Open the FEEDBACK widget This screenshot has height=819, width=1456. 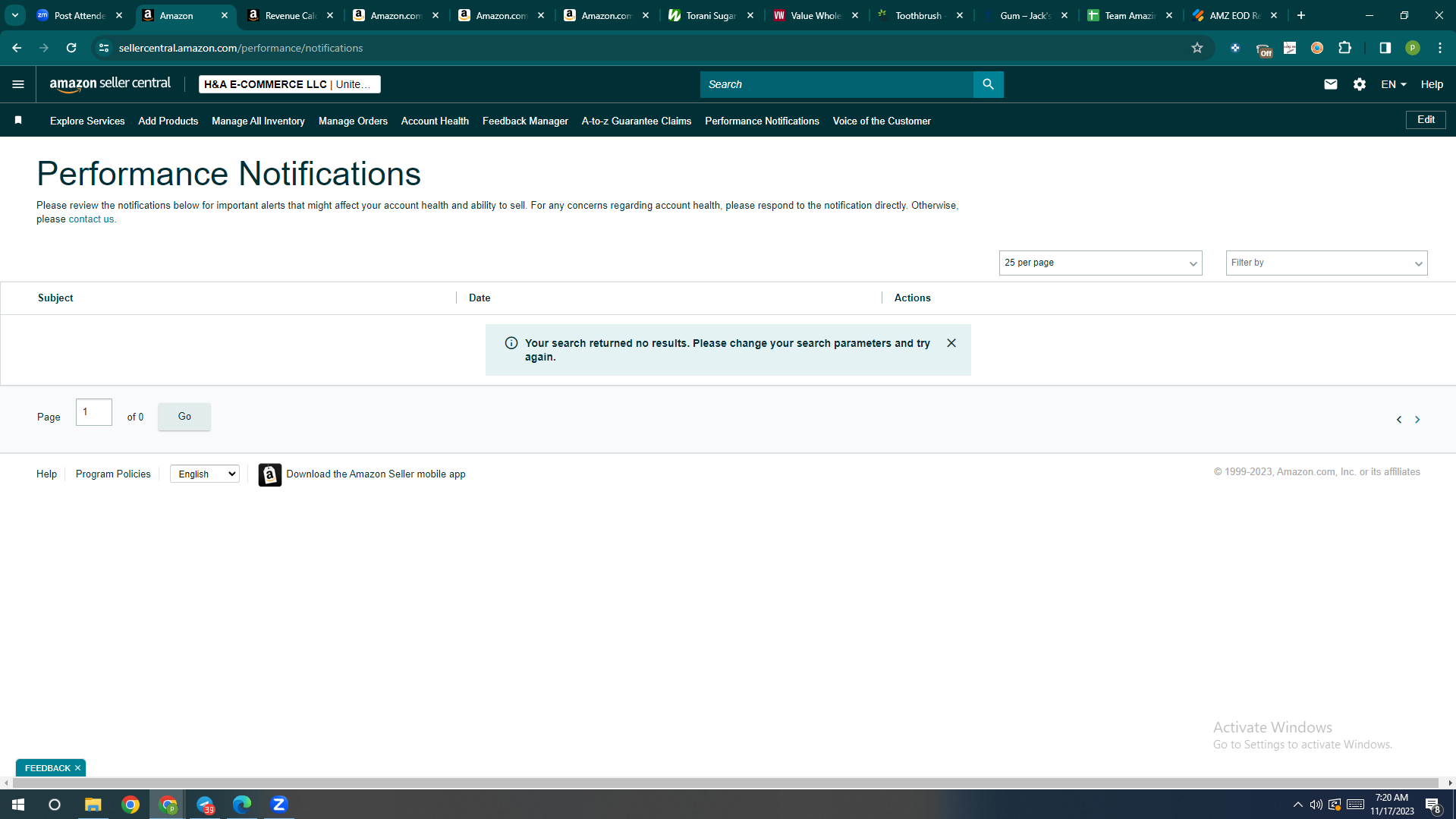47,768
